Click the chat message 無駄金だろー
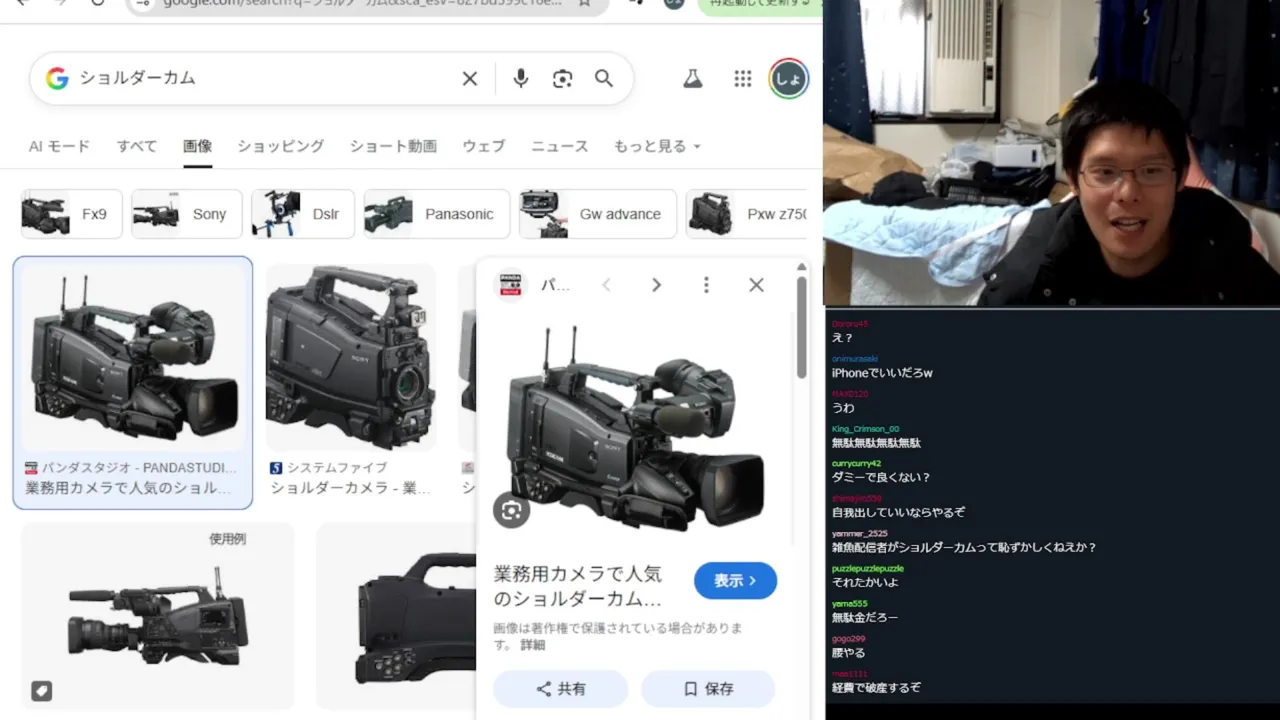 865,617
